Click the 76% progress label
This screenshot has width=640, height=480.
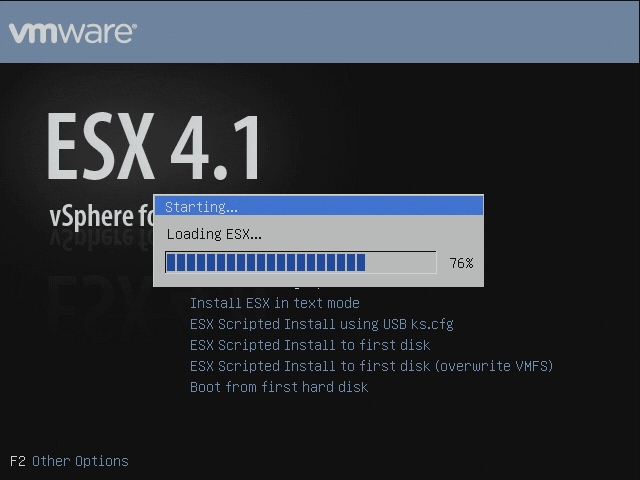[461, 263]
